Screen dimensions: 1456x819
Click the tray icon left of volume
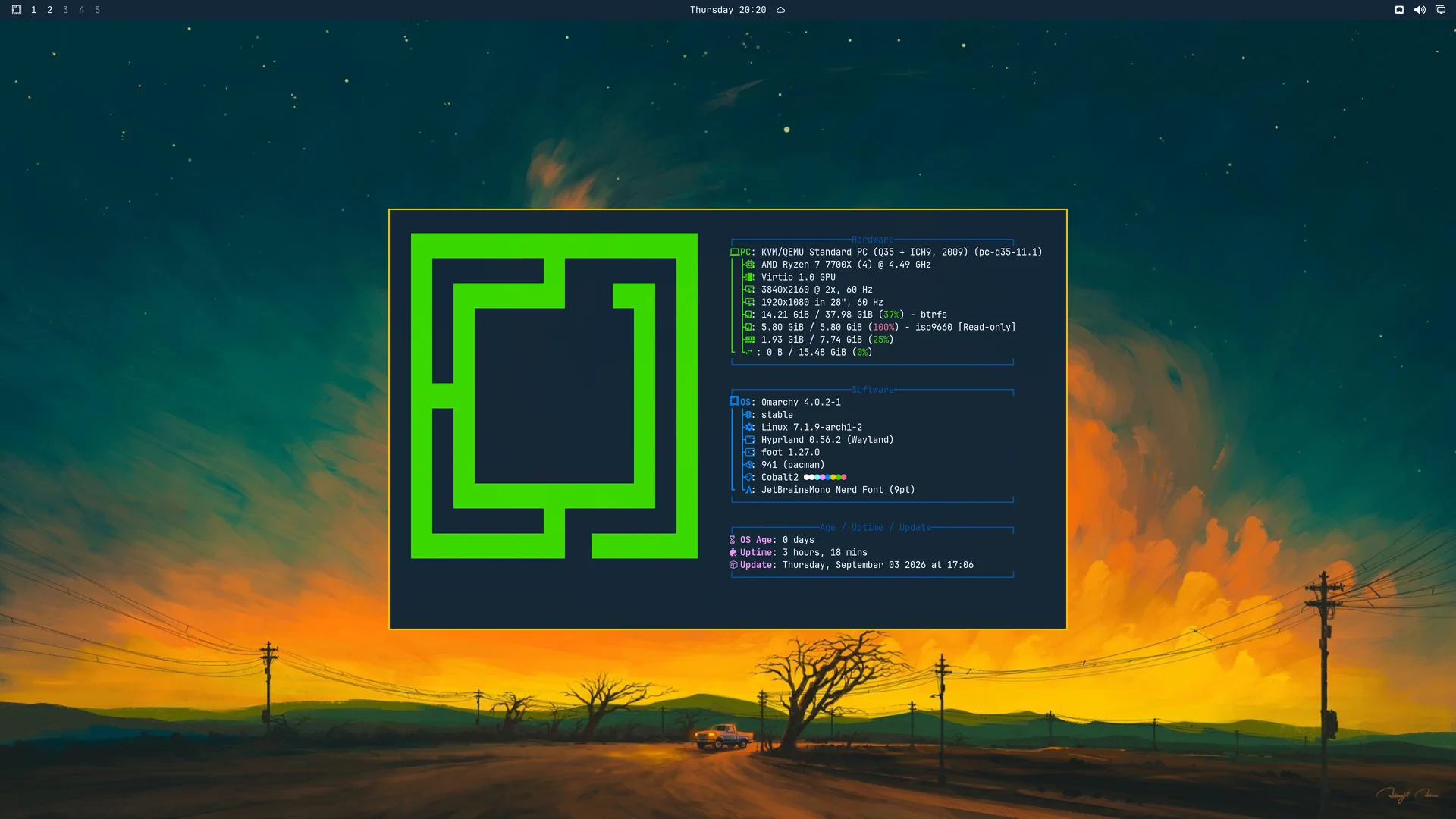coord(1399,10)
